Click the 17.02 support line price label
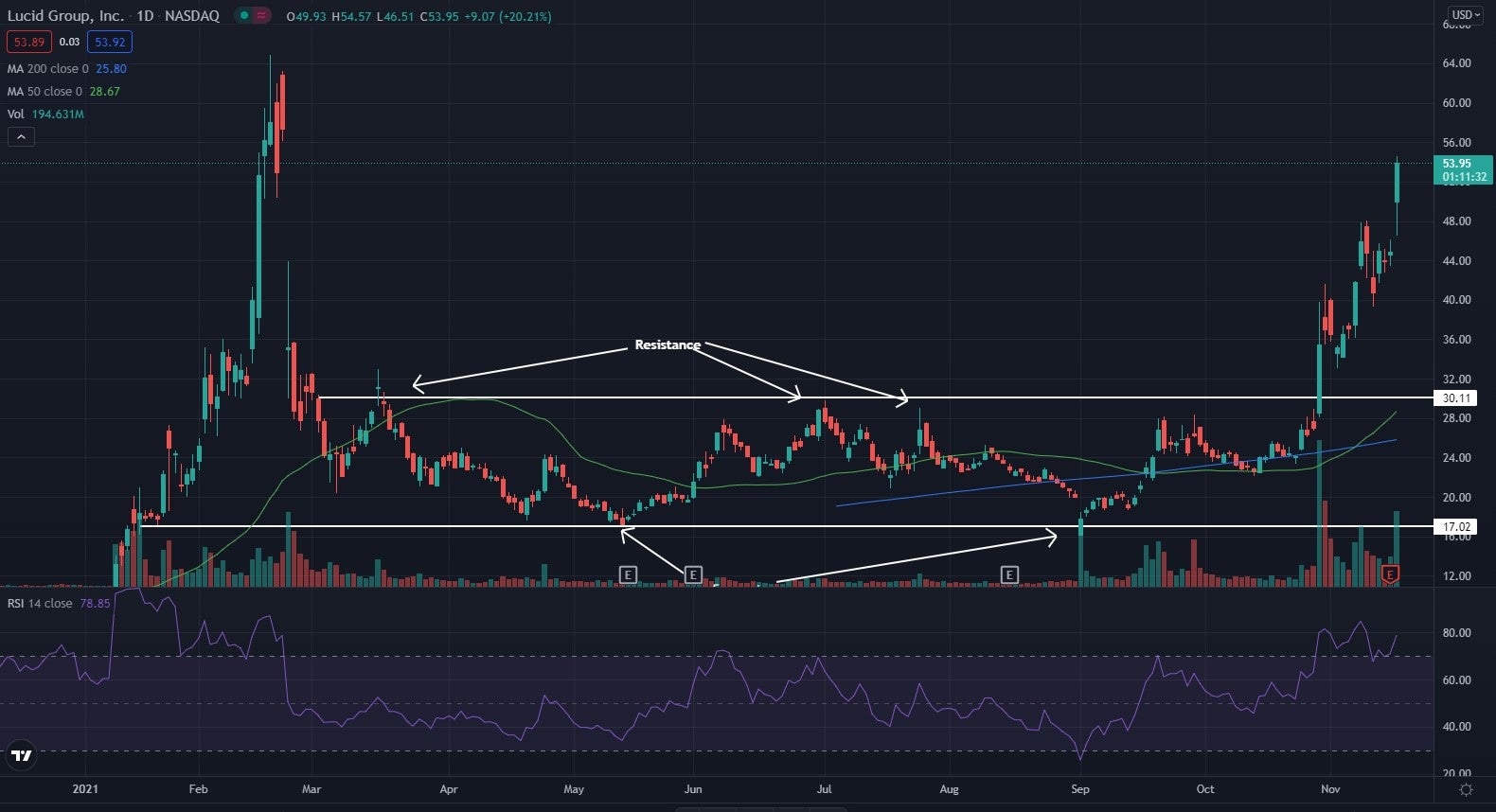The height and width of the screenshot is (812, 1496). tap(1456, 527)
